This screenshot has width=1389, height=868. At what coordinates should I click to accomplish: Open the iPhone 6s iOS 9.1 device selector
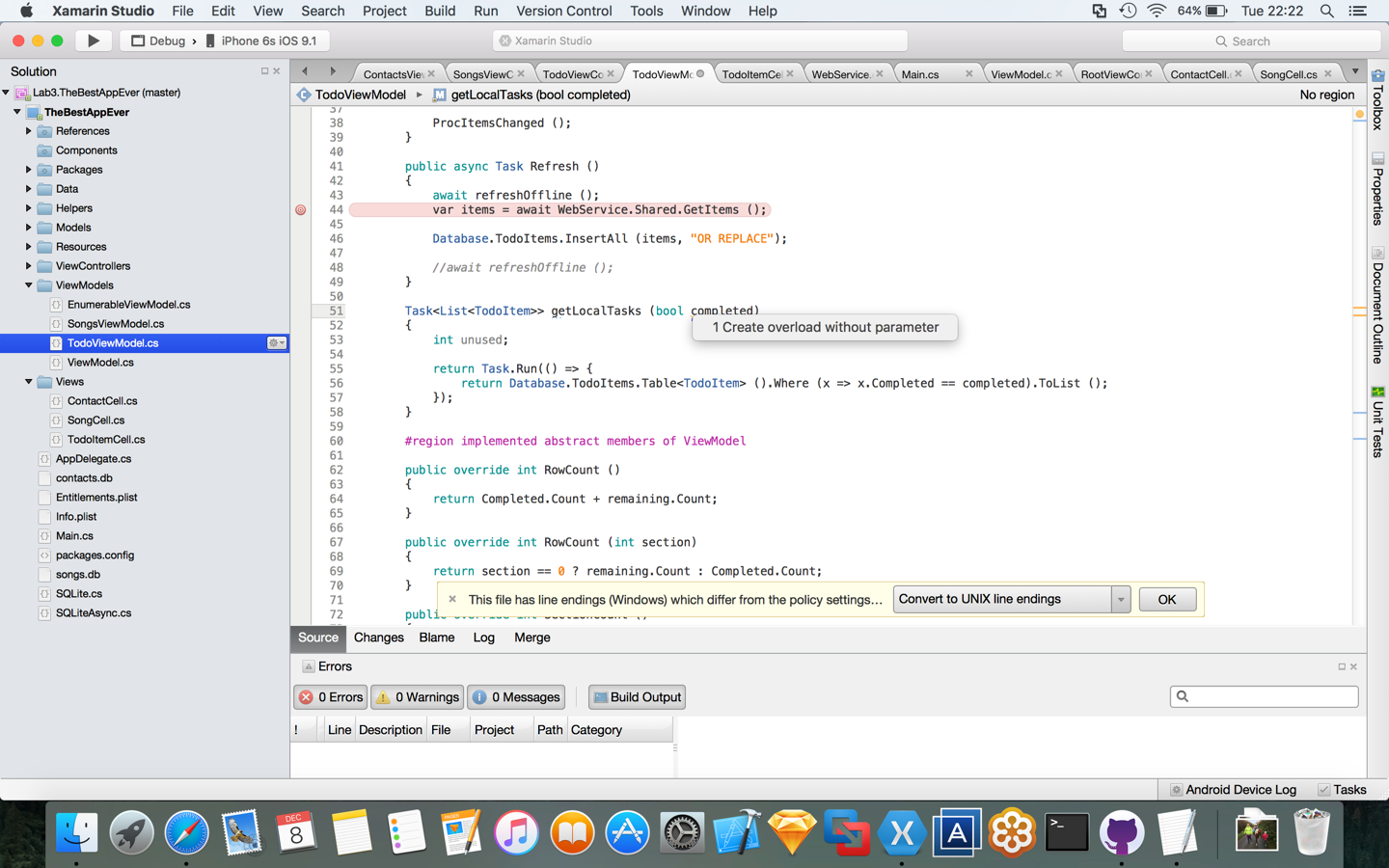(x=260, y=41)
